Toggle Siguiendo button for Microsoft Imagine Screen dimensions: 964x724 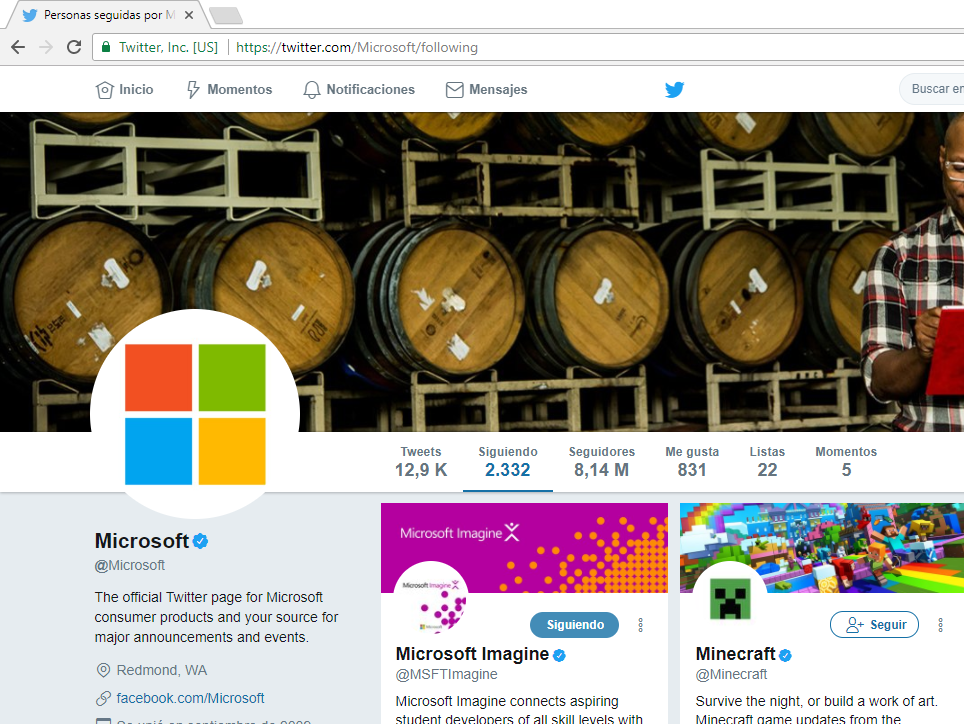pos(574,625)
